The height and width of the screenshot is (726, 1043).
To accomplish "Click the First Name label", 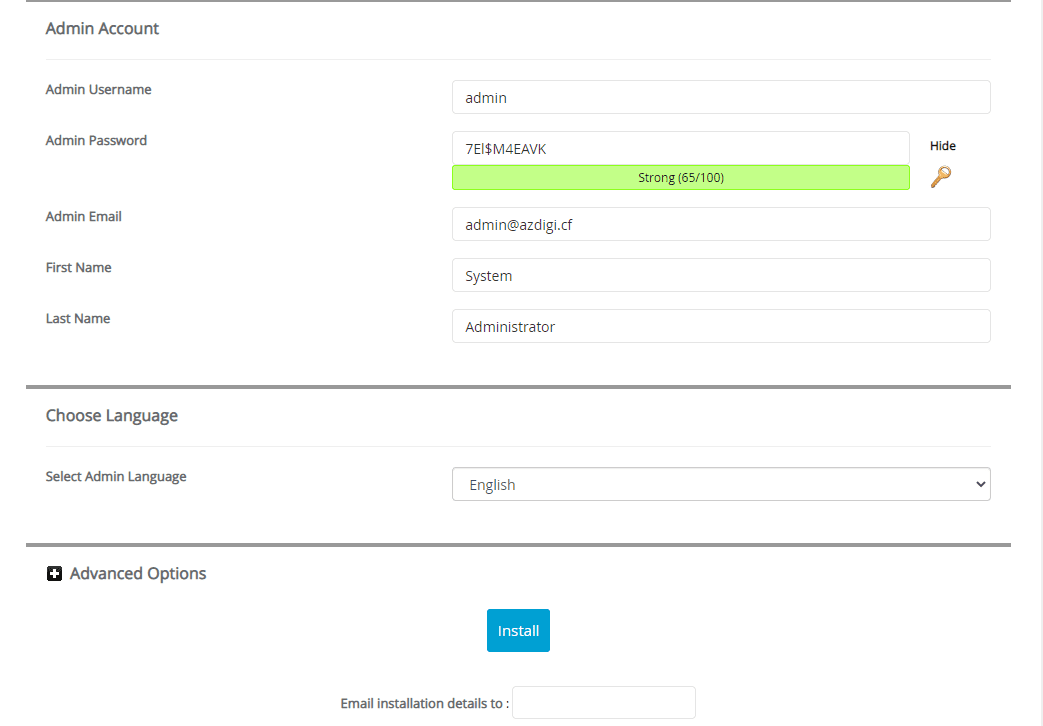I will 78,268.
